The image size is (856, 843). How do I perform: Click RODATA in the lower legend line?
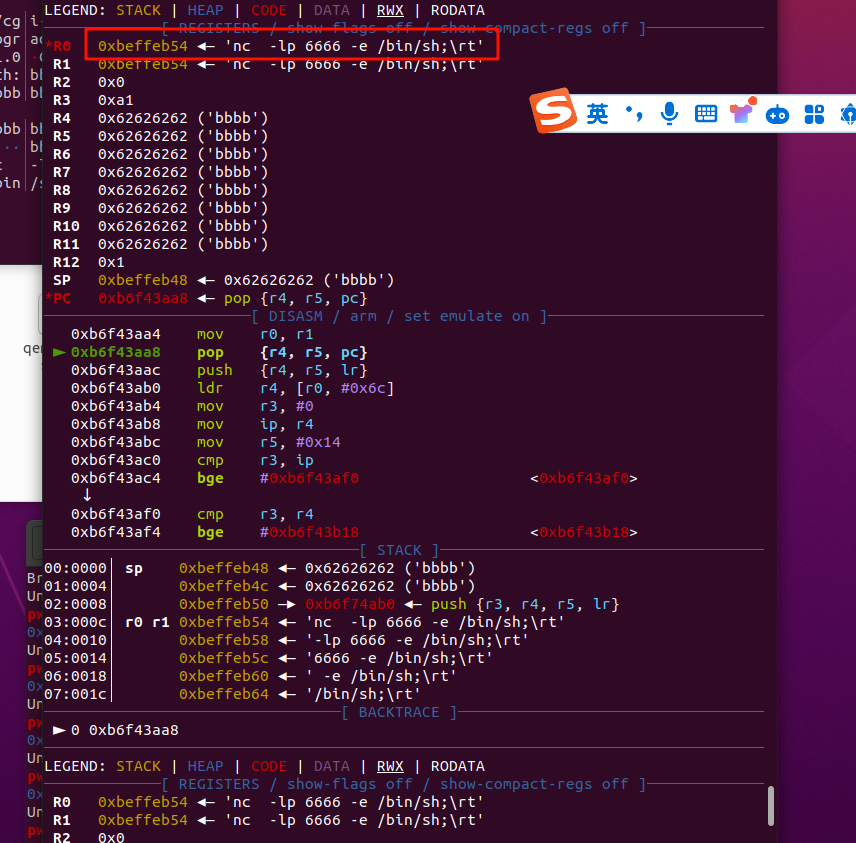(x=457, y=767)
